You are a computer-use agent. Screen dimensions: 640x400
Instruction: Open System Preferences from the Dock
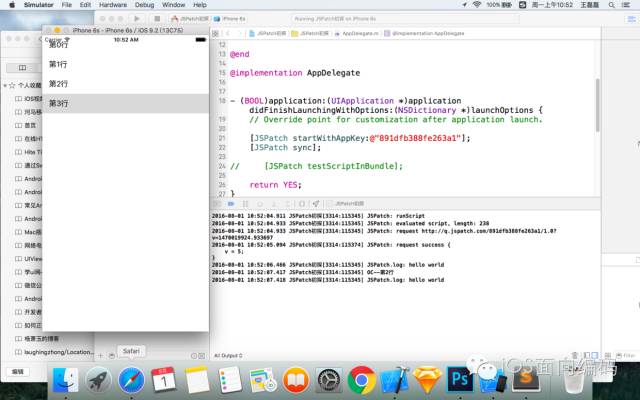pyautogui.click(x=329, y=380)
